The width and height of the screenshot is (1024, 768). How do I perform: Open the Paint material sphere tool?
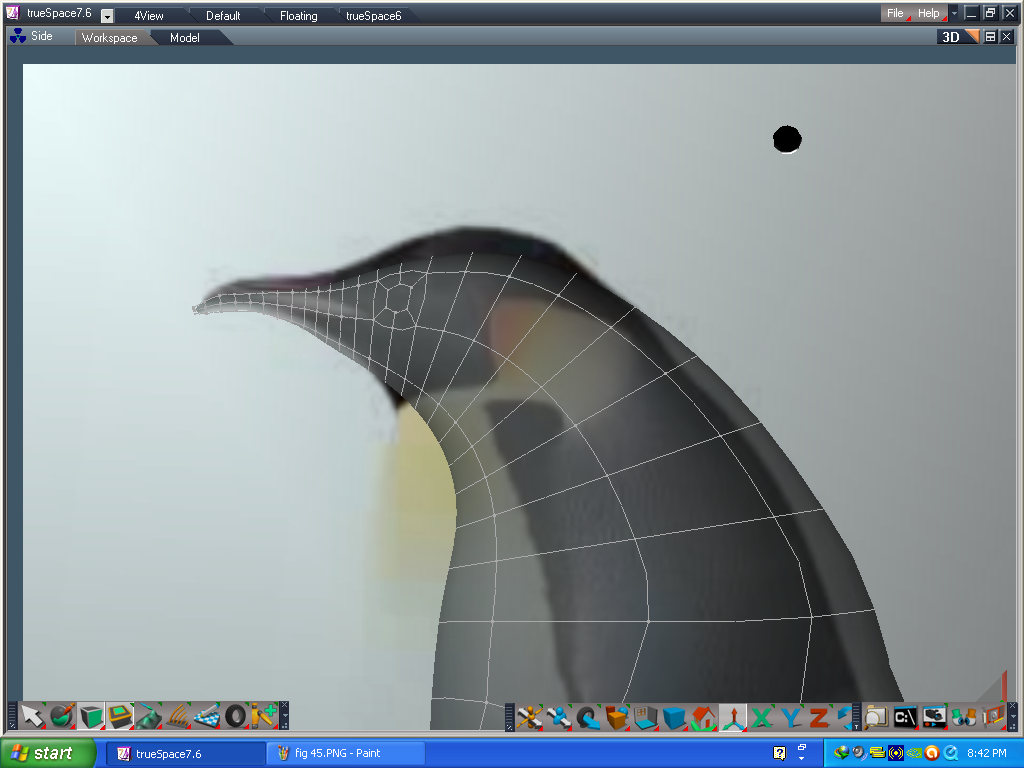pos(62,716)
